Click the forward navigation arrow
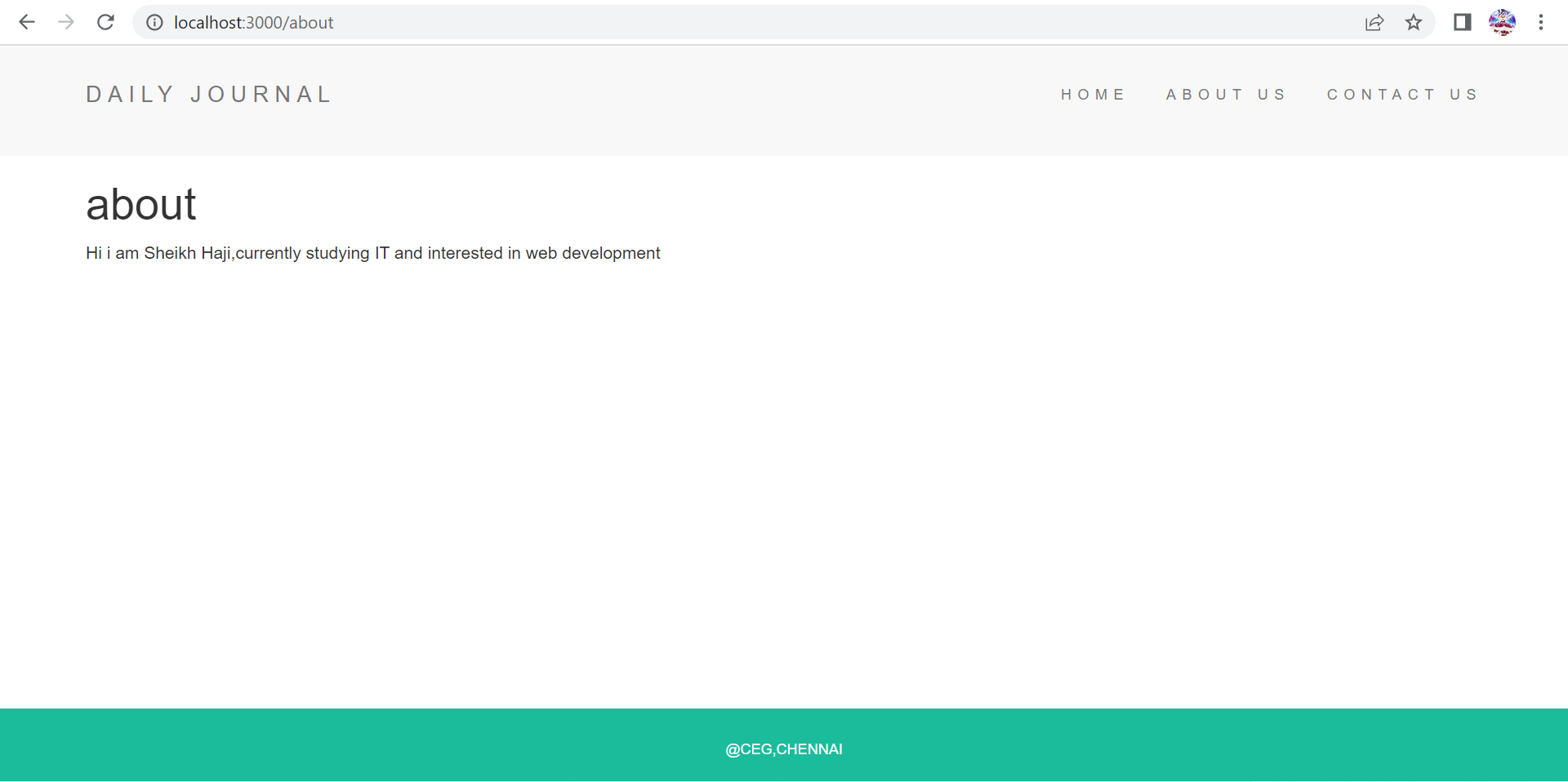Viewport: 1568px width, 782px height. point(66,22)
